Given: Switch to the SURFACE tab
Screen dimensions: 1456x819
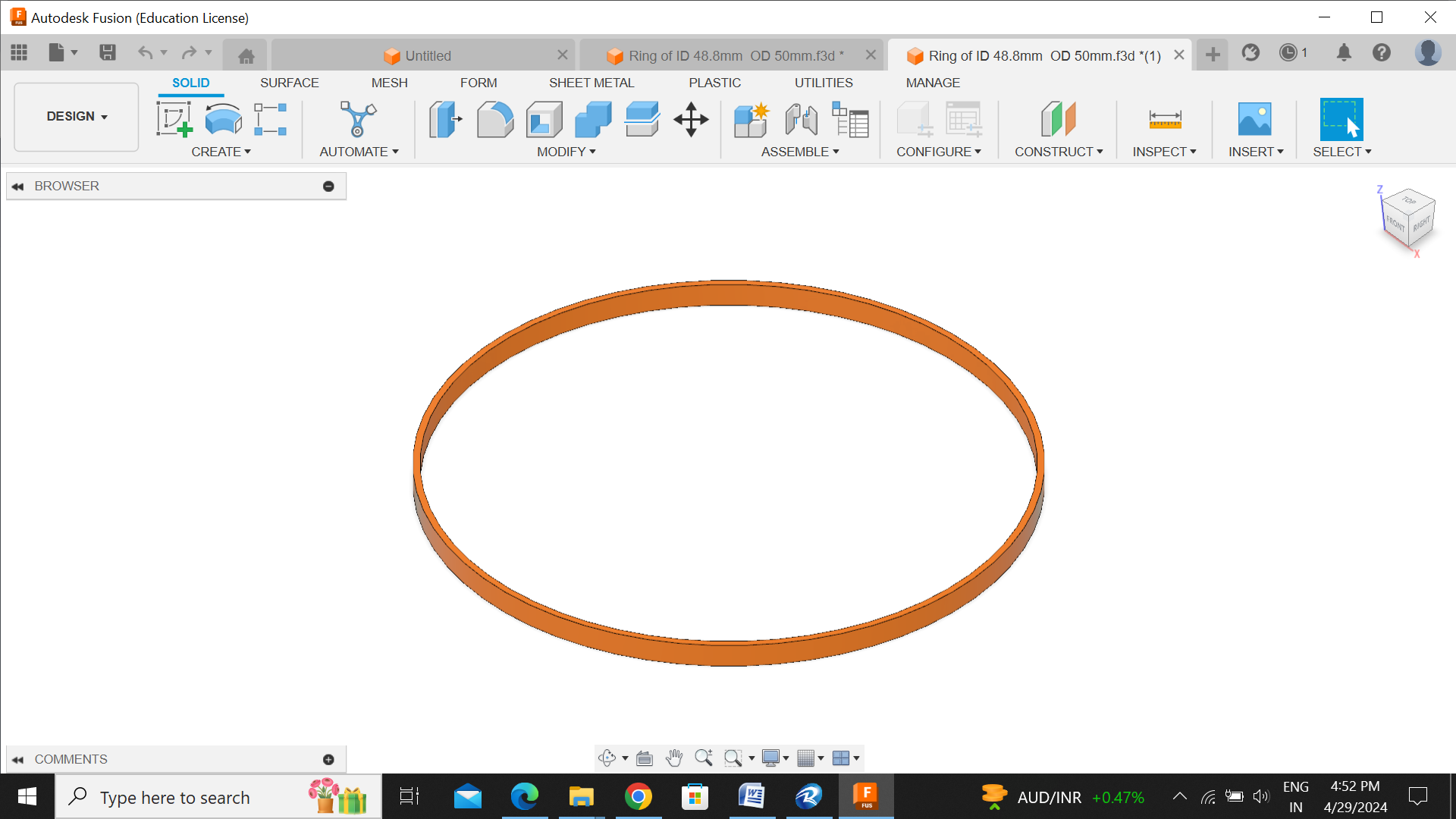Looking at the screenshot, I should coord(289,82).
